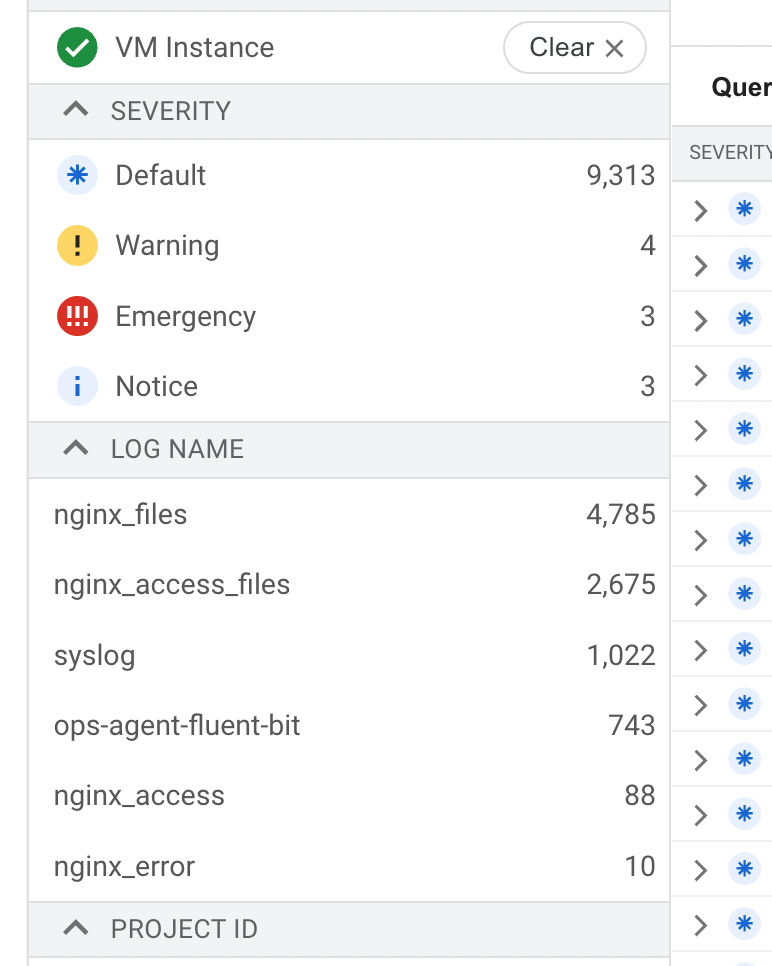Click the nginx_files count 4,785
772x966 pixels.
tap(620, 514)
